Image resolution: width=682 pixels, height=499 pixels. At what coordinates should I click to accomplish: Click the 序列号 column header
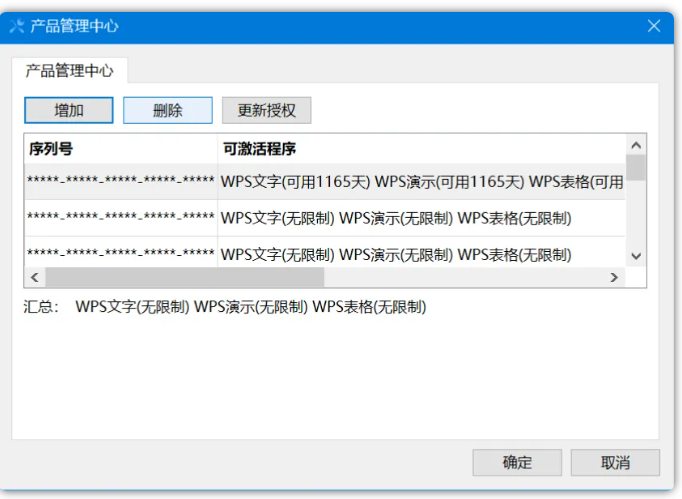(120, 149)
